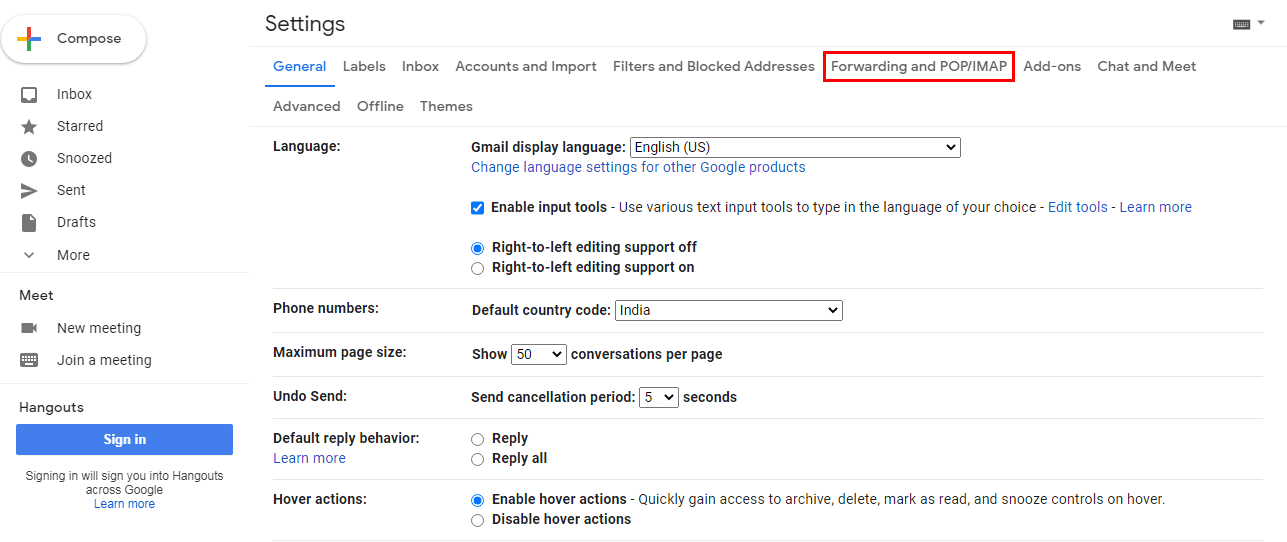Click the Compose plus icon

[x=30, y=39]
